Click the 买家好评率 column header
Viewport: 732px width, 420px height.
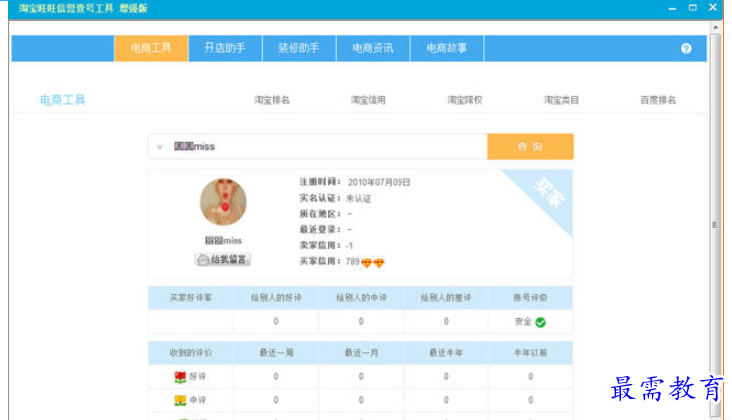click(191, 298)
